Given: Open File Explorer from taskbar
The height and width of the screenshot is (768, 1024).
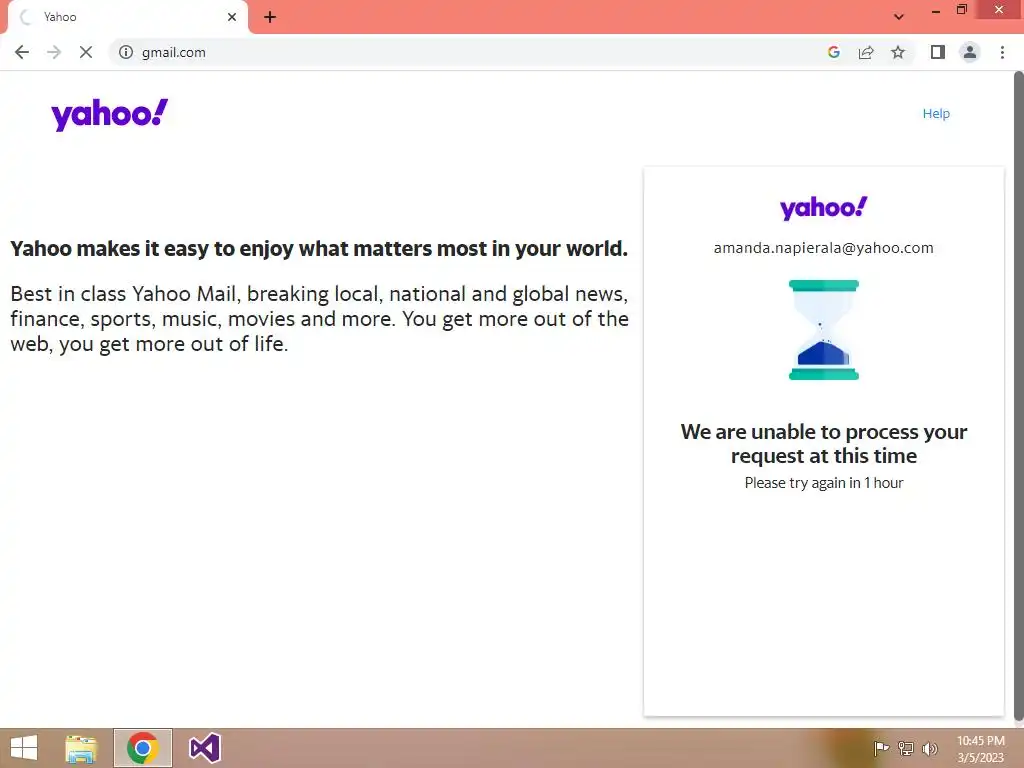Looking at the screenshot, I should pyautogui.click(x=81, y=748).
